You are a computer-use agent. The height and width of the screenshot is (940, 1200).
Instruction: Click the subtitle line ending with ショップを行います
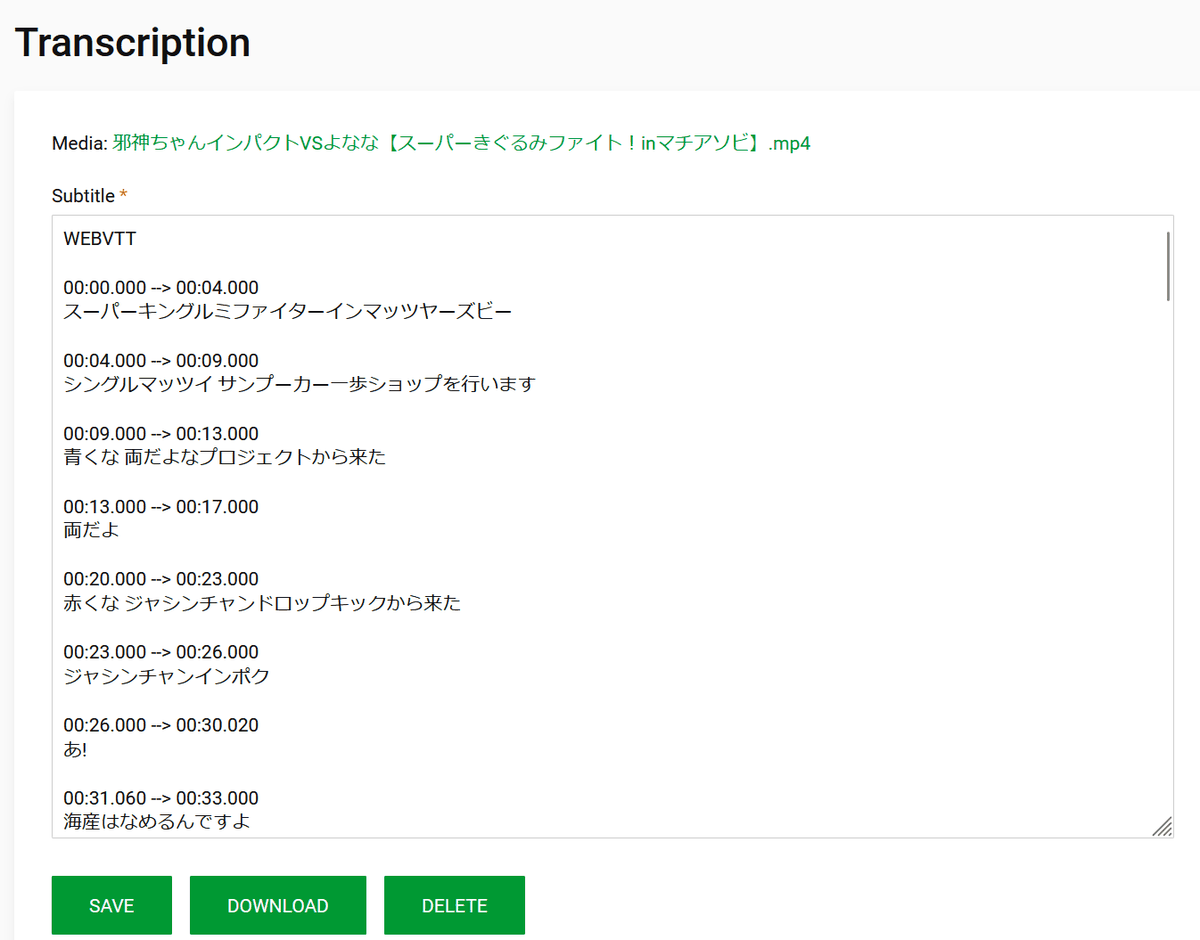coord(299,385)
